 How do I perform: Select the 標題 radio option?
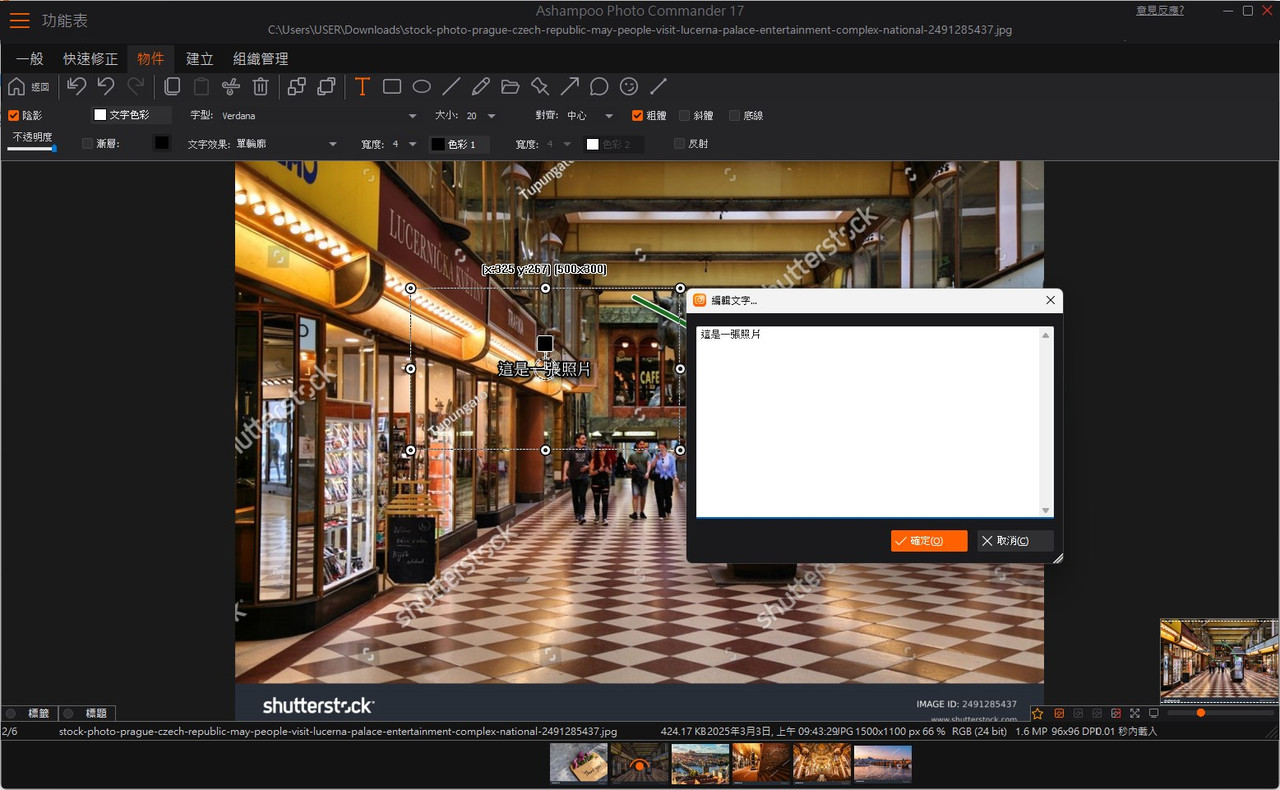(x=68, y=713)
